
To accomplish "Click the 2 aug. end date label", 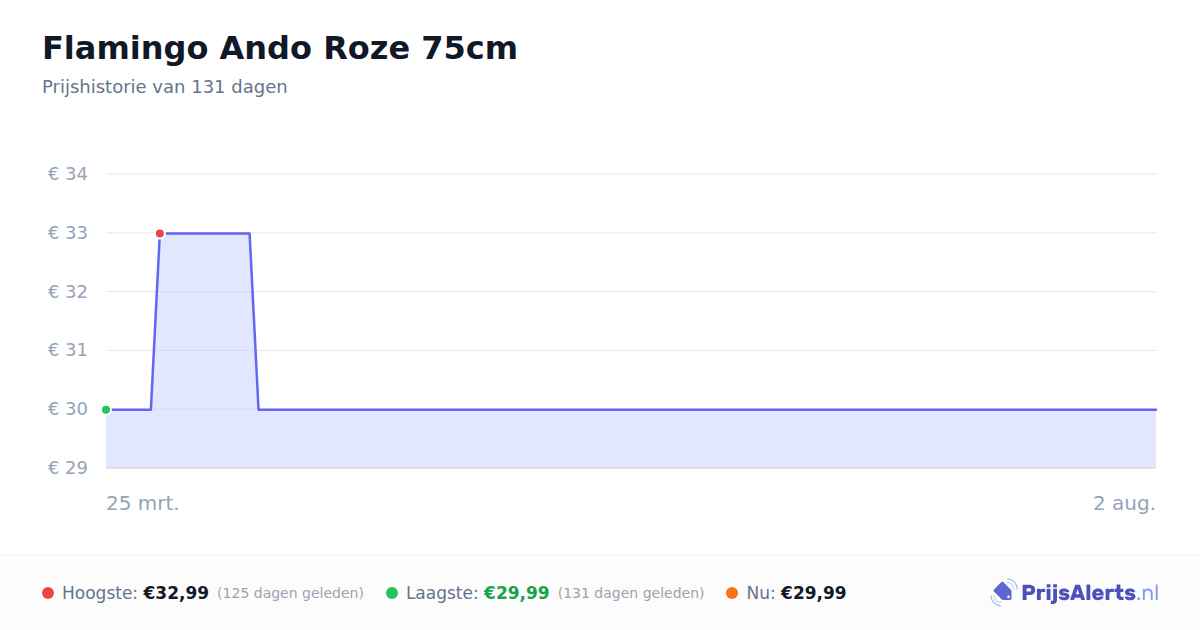I will pos(1124,503).
